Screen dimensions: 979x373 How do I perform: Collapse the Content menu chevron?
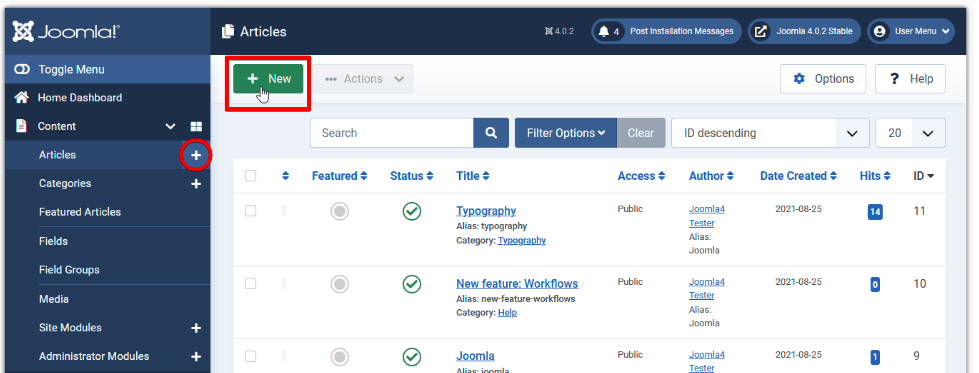click(170, 126)
